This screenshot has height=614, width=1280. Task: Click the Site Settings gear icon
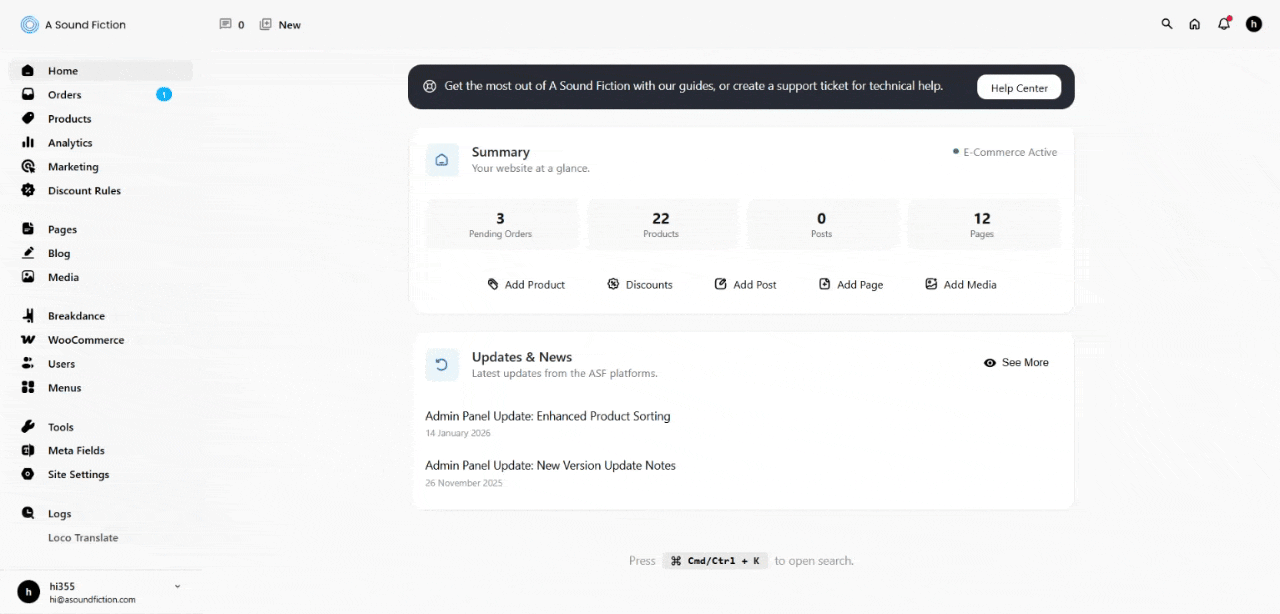point(28,474)
